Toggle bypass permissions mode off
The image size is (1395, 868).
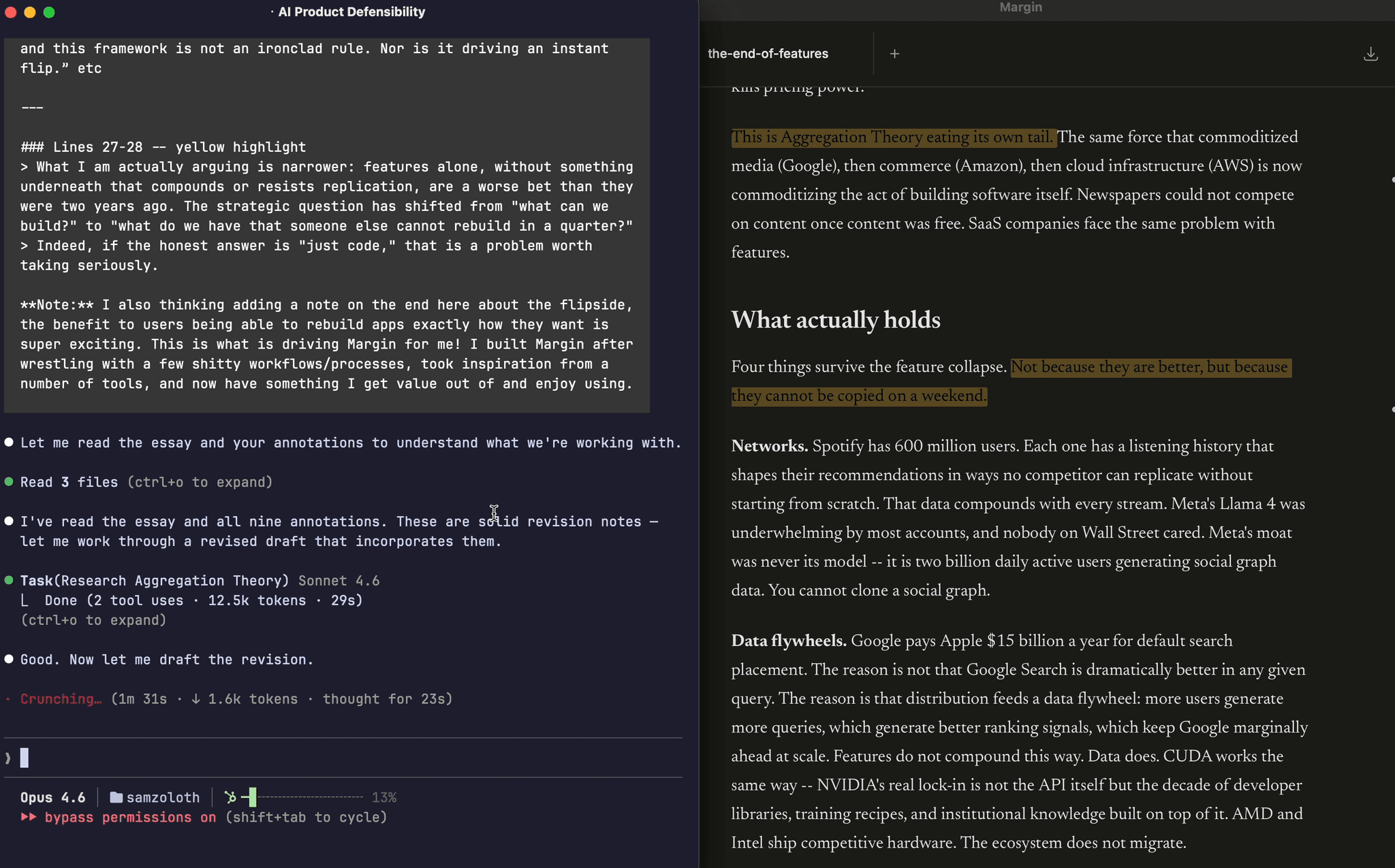pos(129,817)
